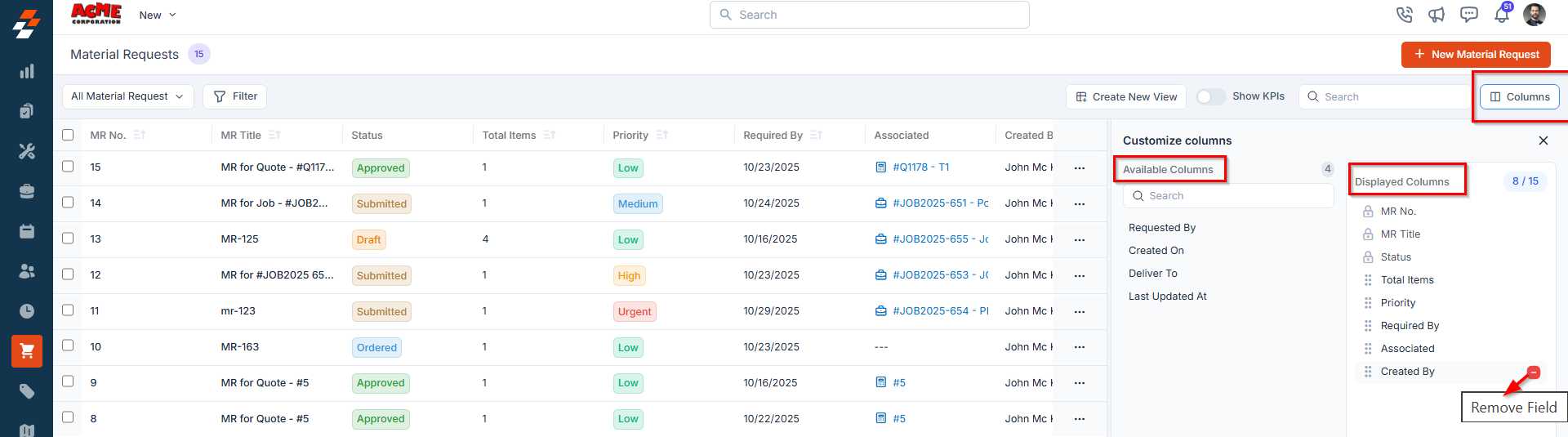This screenshot has width=1568, height=437.
Task: Check the row checkbox for MR 15
Action: point(68,166)
